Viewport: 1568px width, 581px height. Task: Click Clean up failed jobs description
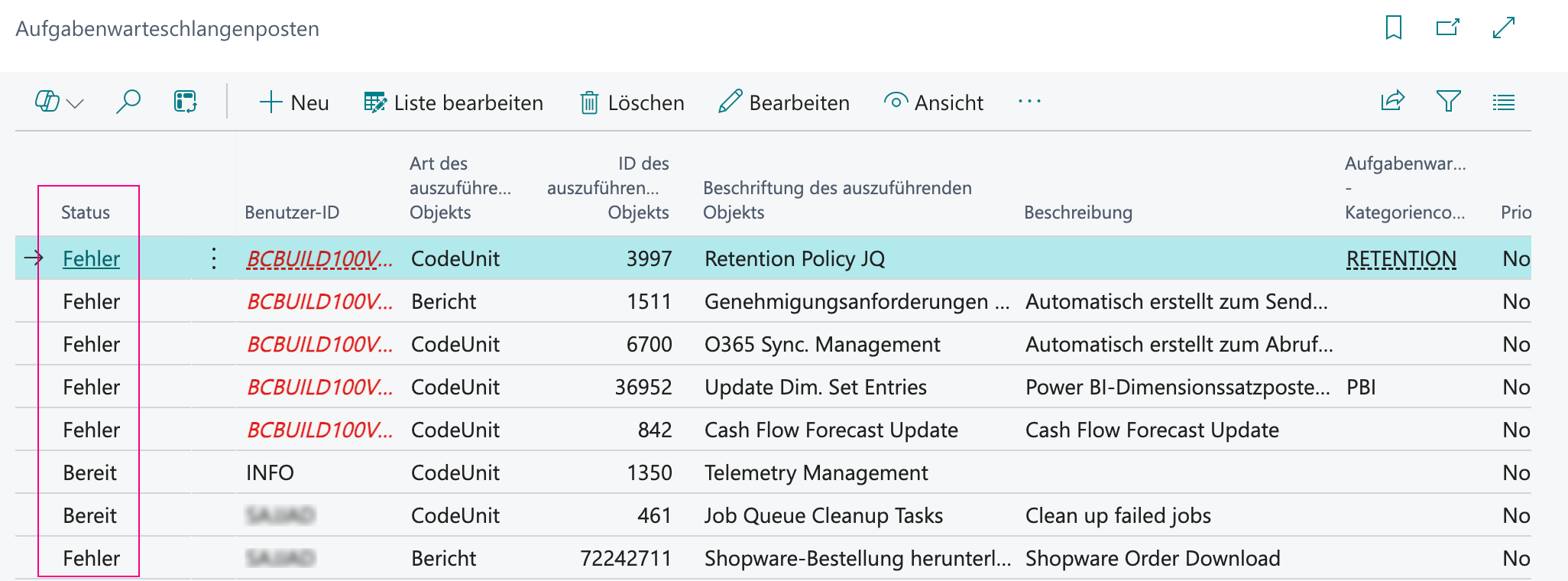pyautogui.click(x=1118, y=515)
